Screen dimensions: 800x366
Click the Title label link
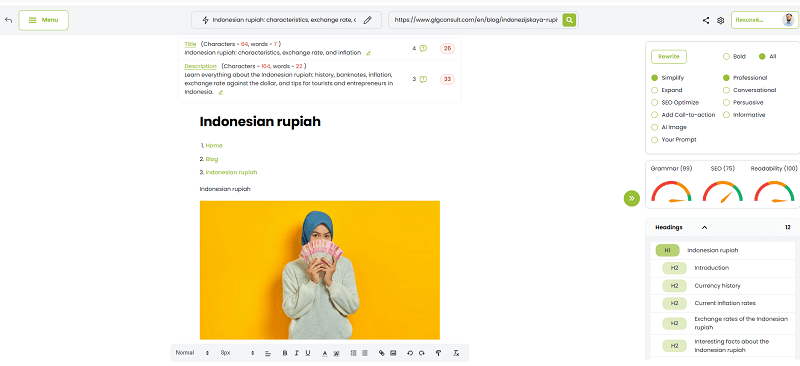(190, 44)
